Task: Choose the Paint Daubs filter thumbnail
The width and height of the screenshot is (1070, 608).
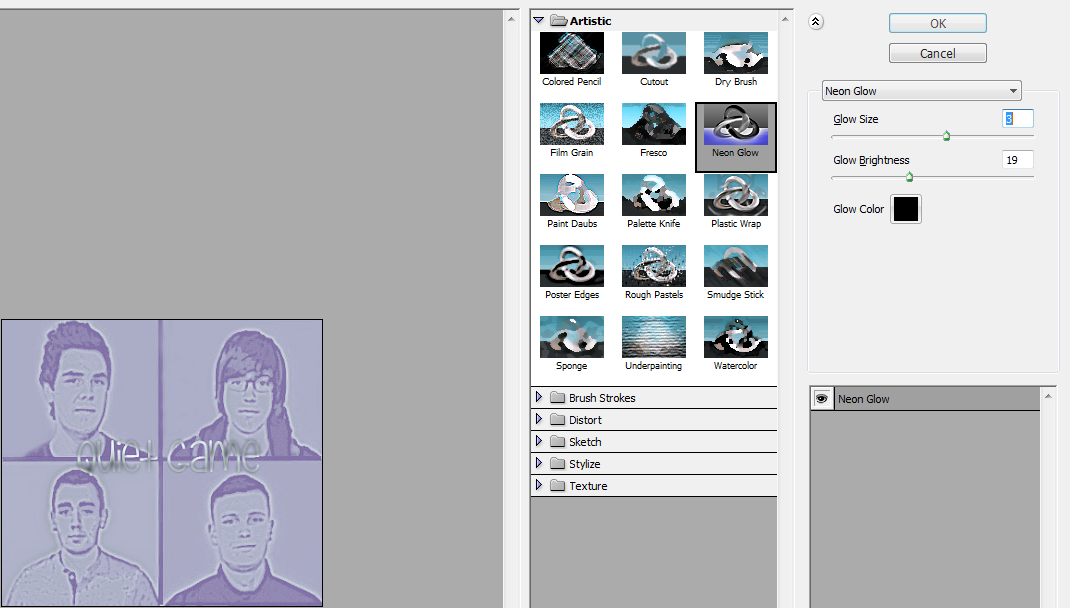Action: (572, 195)
